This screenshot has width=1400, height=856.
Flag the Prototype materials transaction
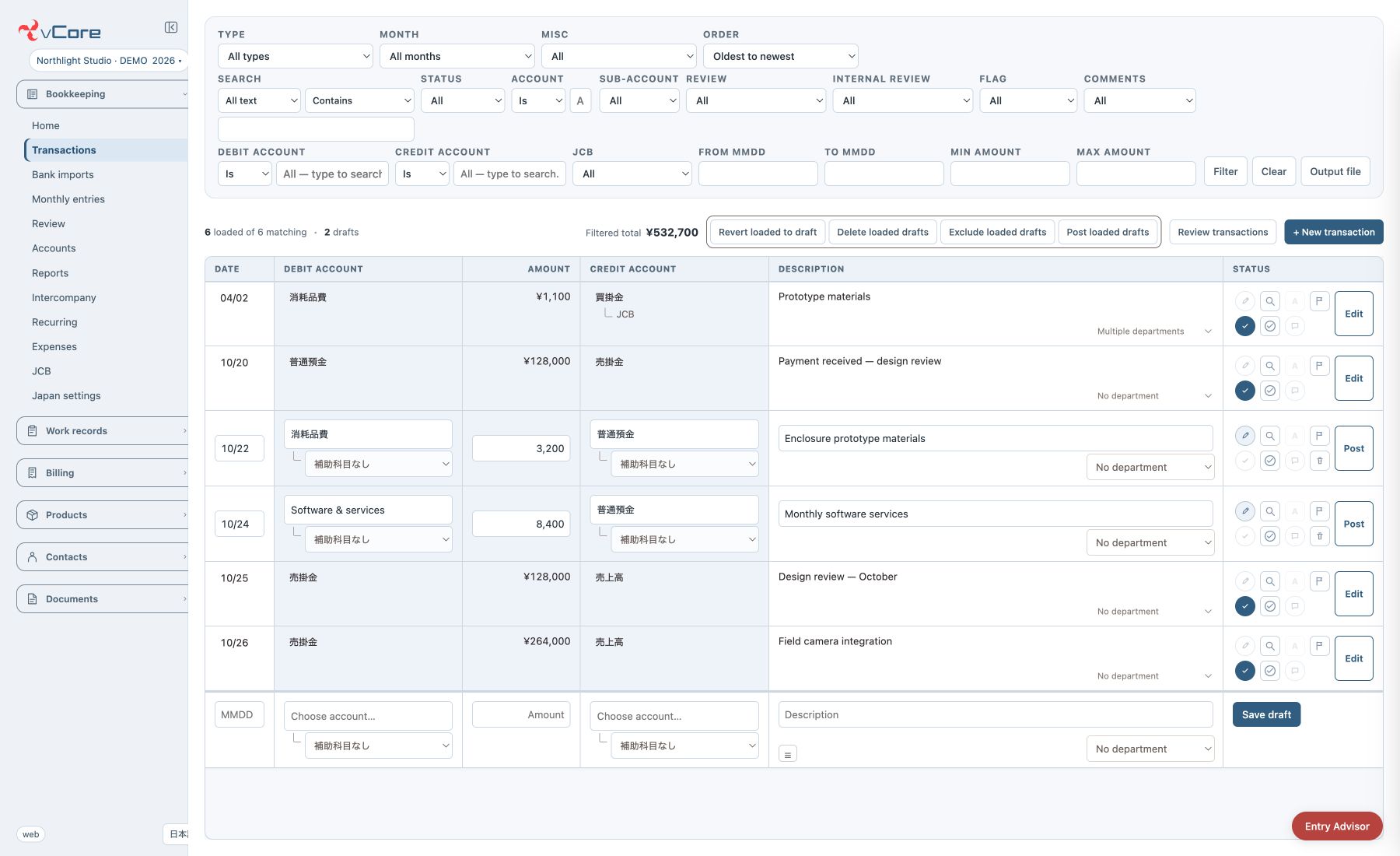1319,301
